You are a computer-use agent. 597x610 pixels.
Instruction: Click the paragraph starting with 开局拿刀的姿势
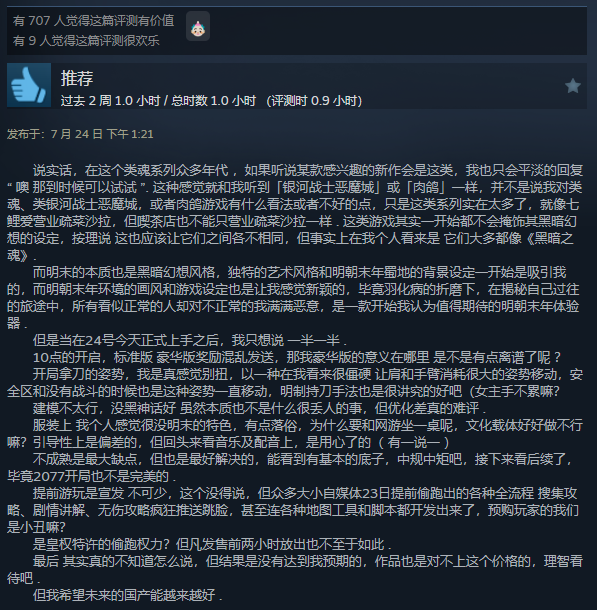coord(295,382)
